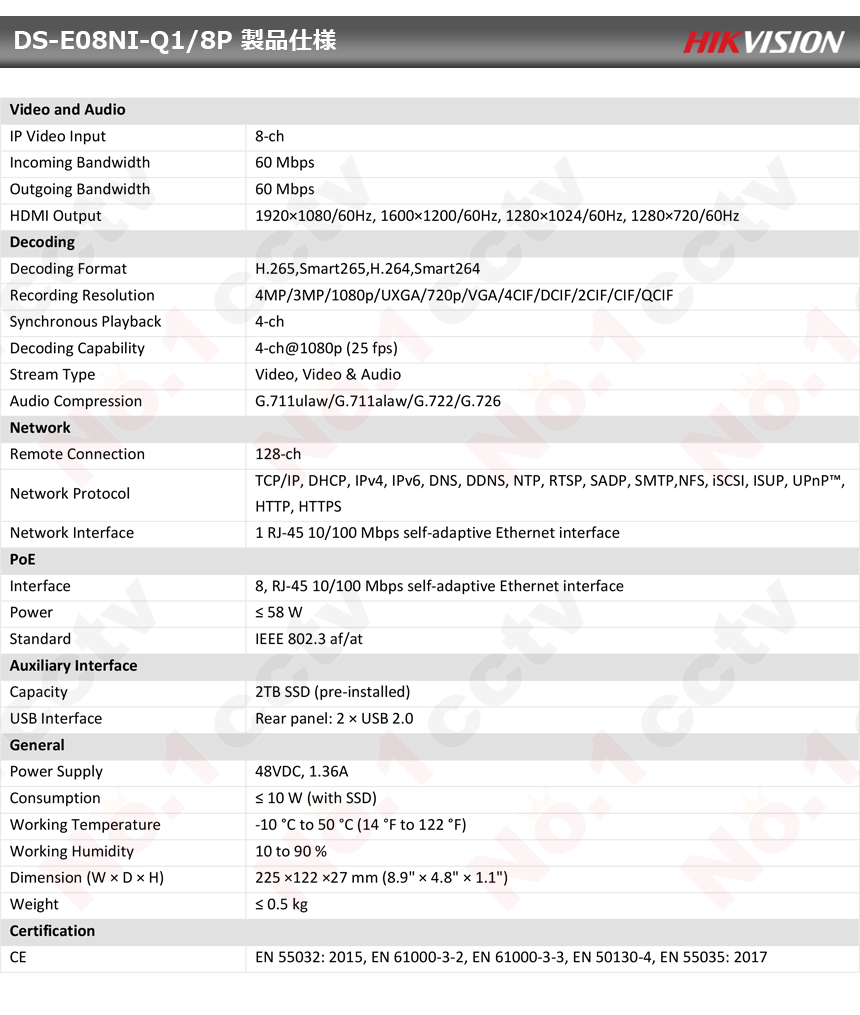Screen dimensions: 860x1015
Task: Click the '≤ 10 W (with SSD)' value
Action: point(316,798)
